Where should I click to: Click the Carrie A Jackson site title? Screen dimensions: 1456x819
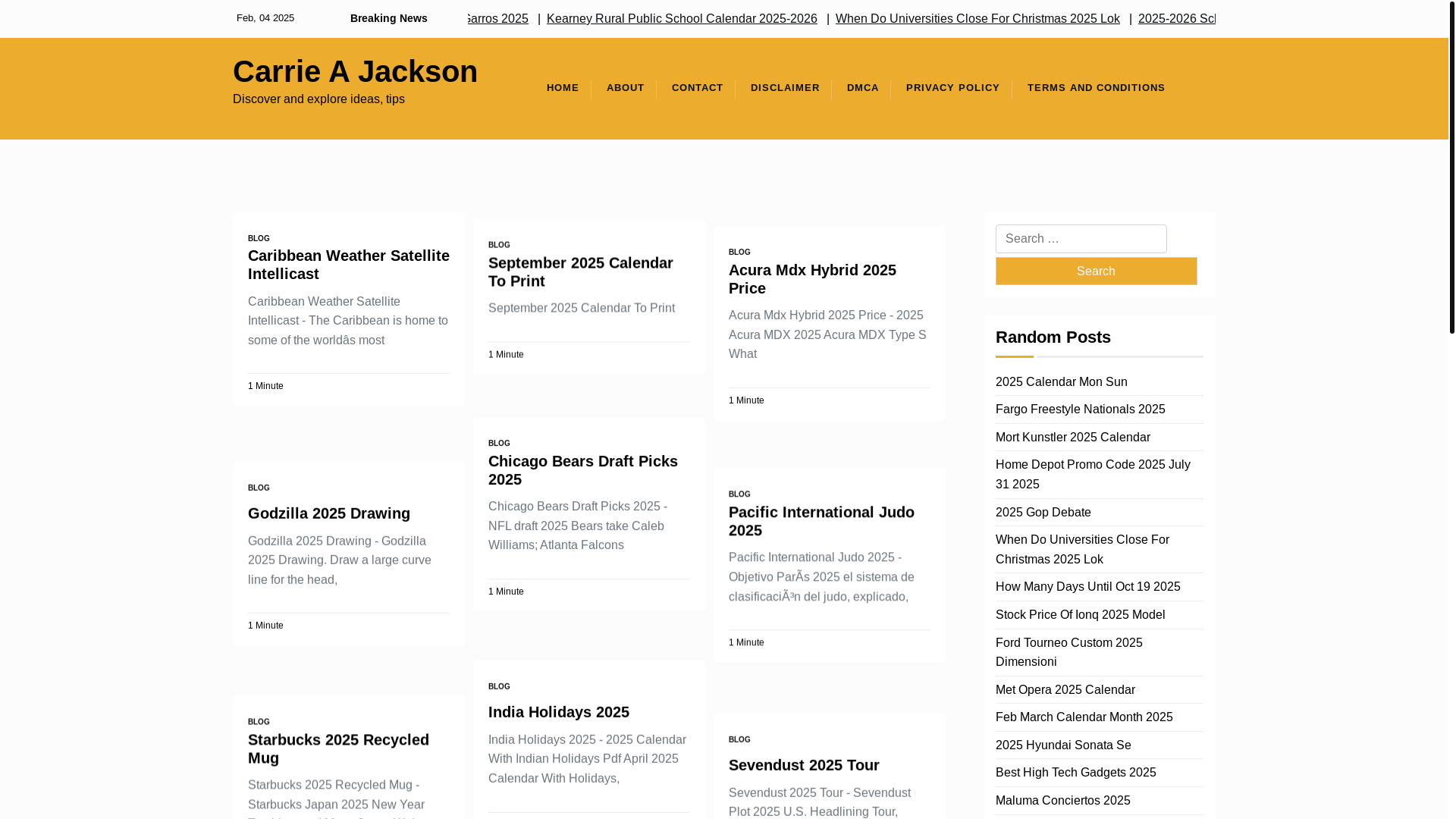click(355, 71)
